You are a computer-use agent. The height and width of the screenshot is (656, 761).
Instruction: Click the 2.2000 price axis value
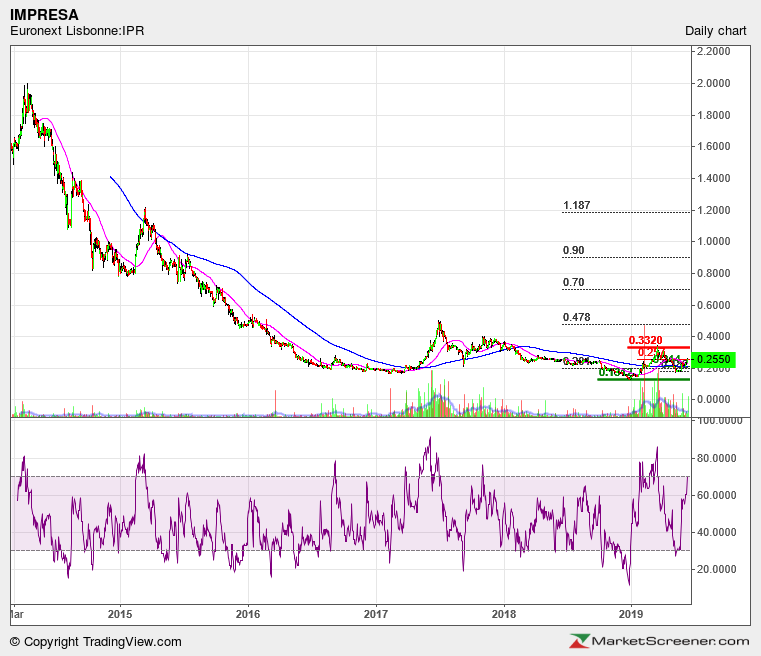tap(713, 51)
